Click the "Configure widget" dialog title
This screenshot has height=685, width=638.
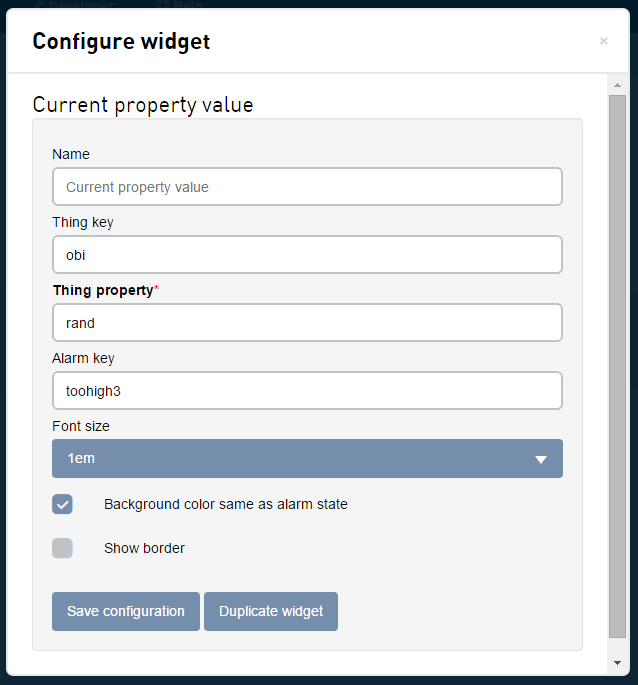pyautogui.click(x=121, y=41)
